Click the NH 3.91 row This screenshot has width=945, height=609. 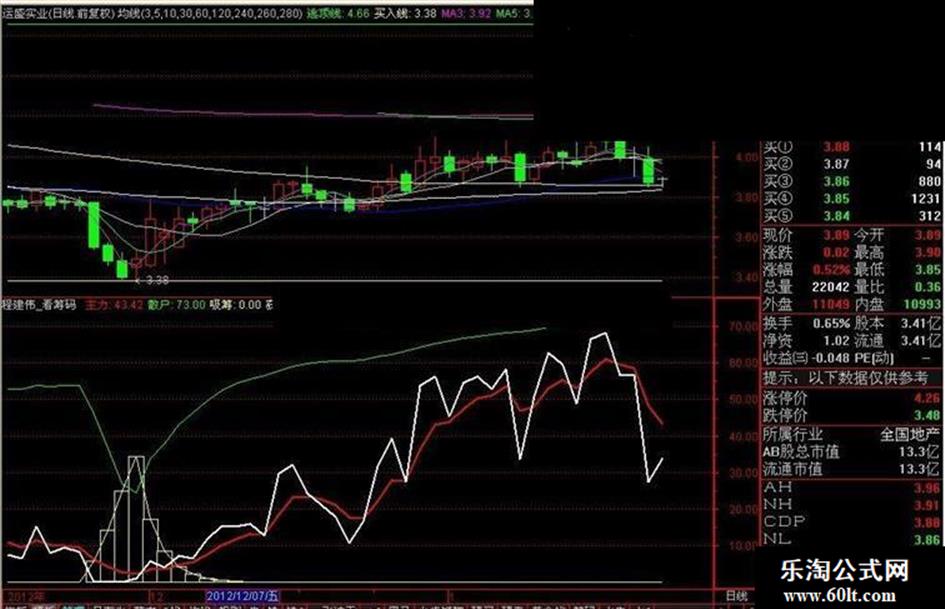tap(852, 505)
